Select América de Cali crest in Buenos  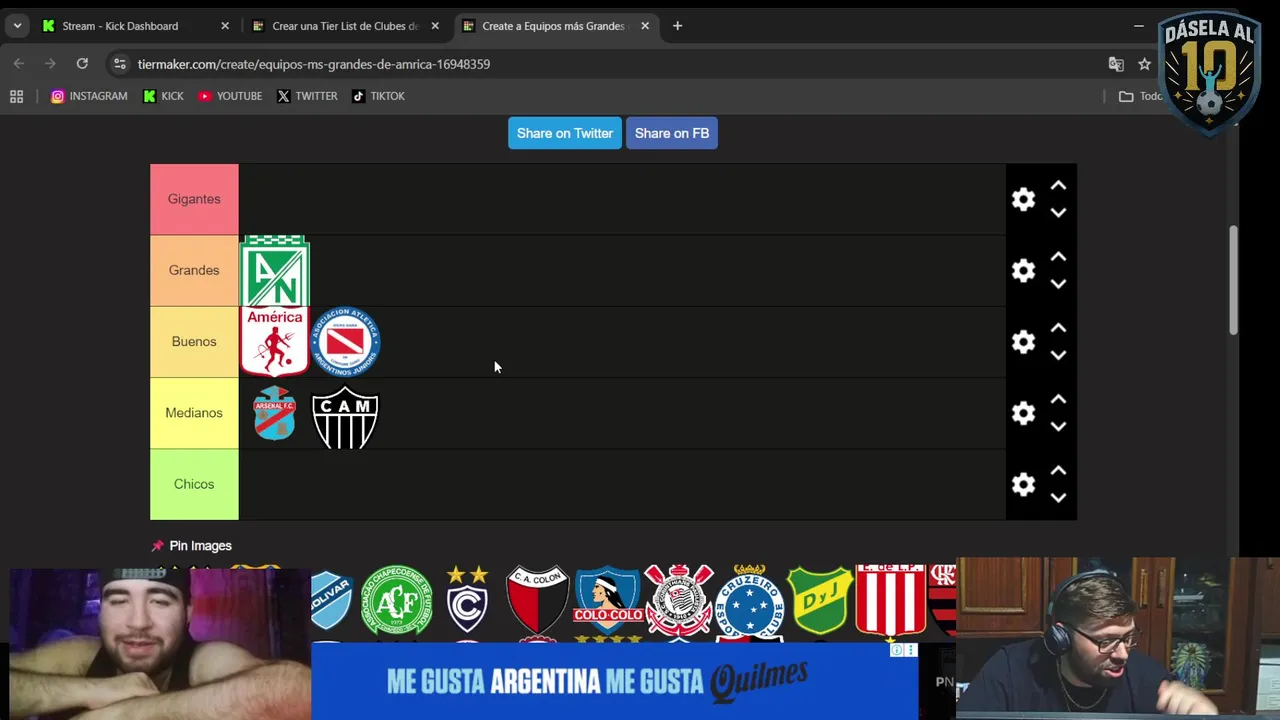(x=275, y=342)
